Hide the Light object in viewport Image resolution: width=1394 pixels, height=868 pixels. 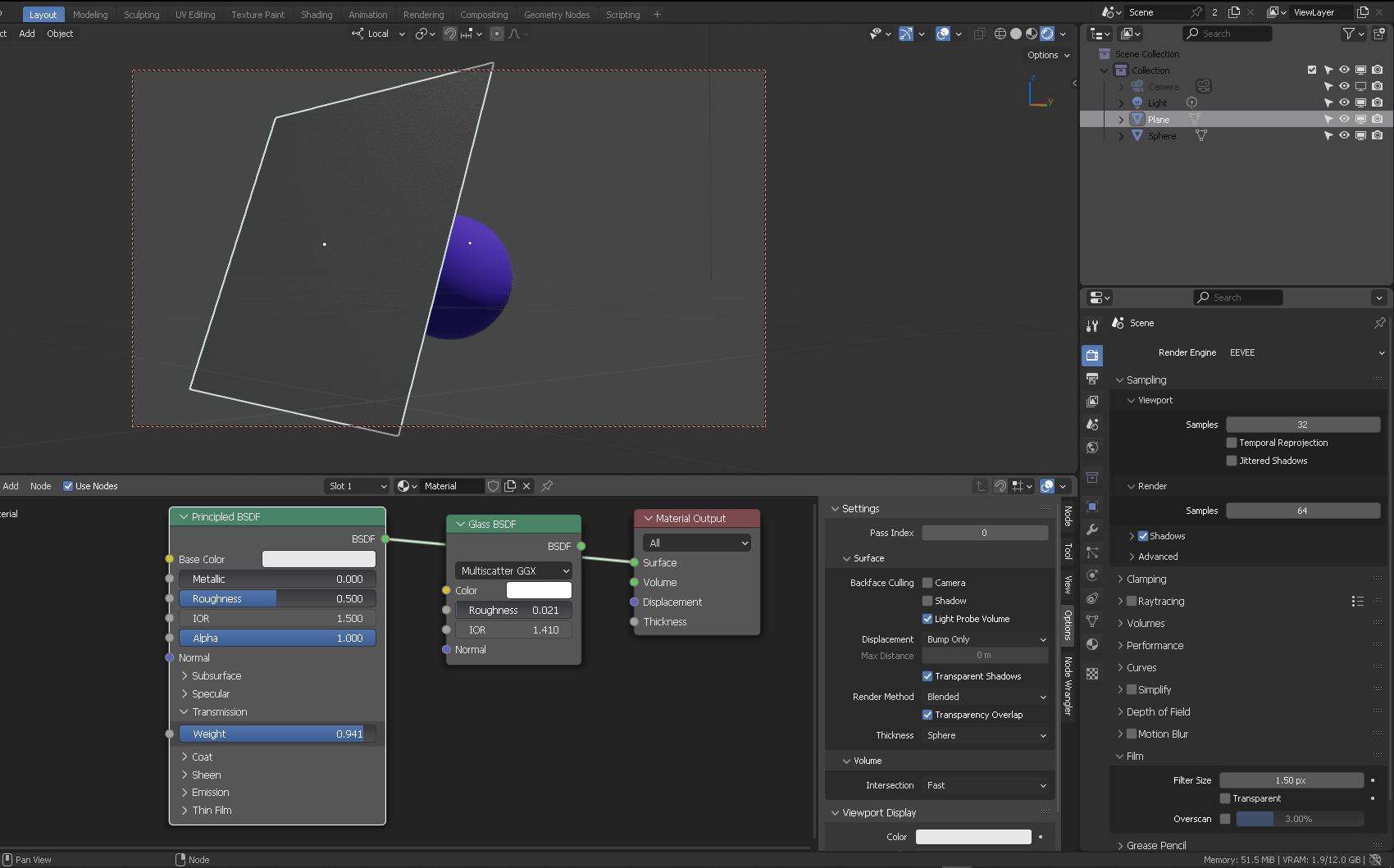point(1344,102)
